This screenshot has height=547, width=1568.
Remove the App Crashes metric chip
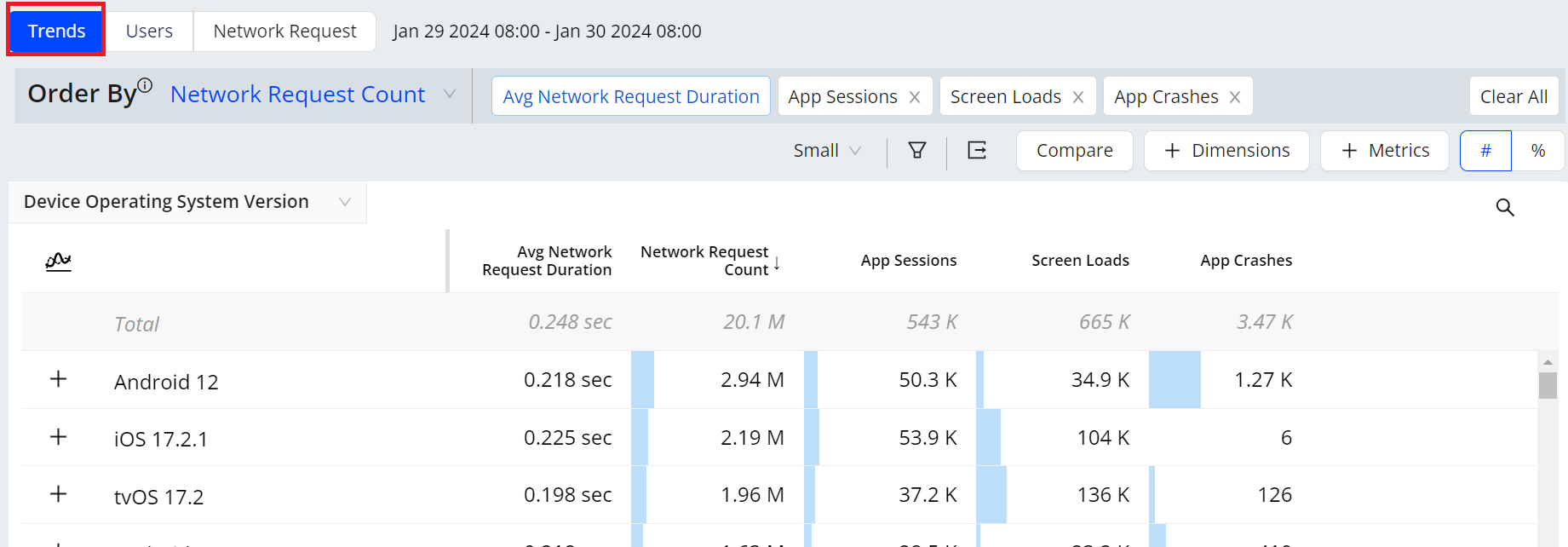coord(1235,97)
